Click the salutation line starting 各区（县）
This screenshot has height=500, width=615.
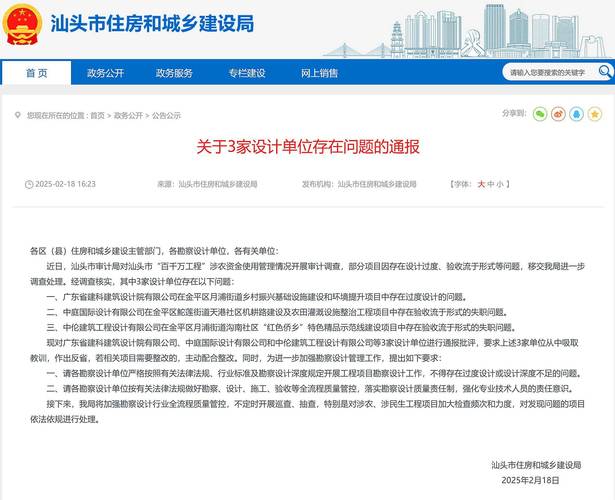point(155,251)
